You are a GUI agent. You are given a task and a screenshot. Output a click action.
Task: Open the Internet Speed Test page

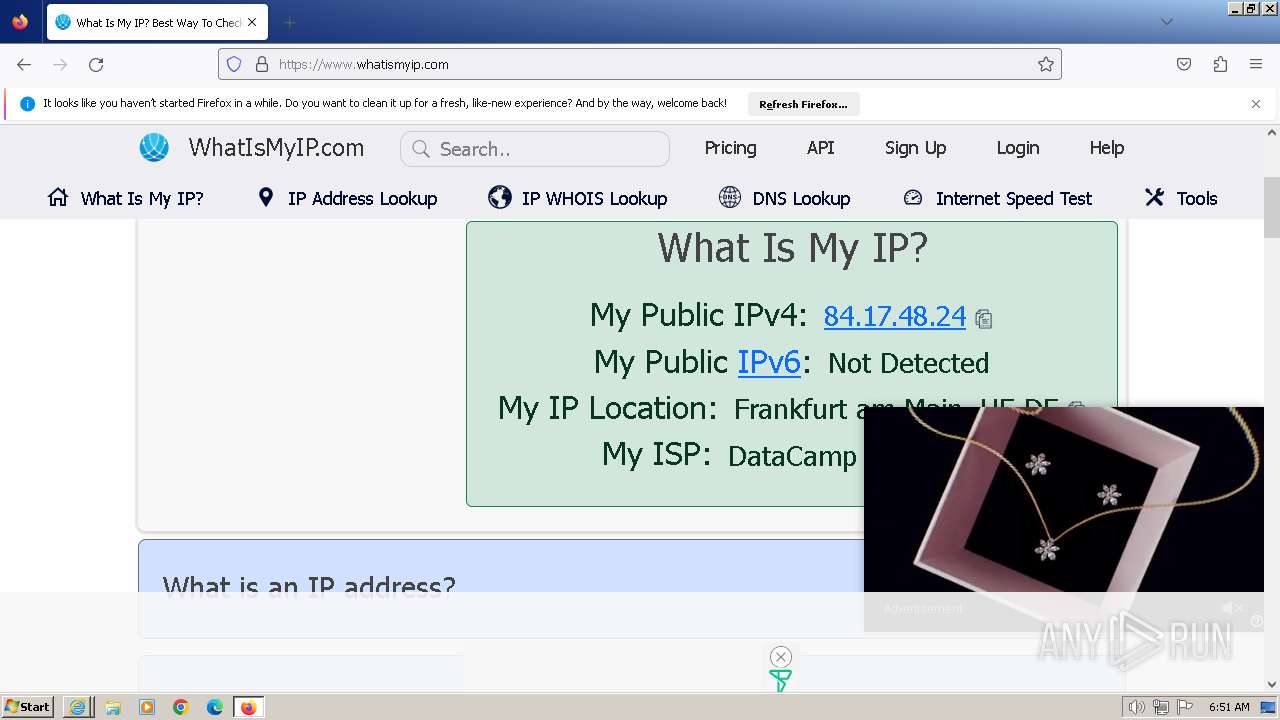[x=1014, y=198]
